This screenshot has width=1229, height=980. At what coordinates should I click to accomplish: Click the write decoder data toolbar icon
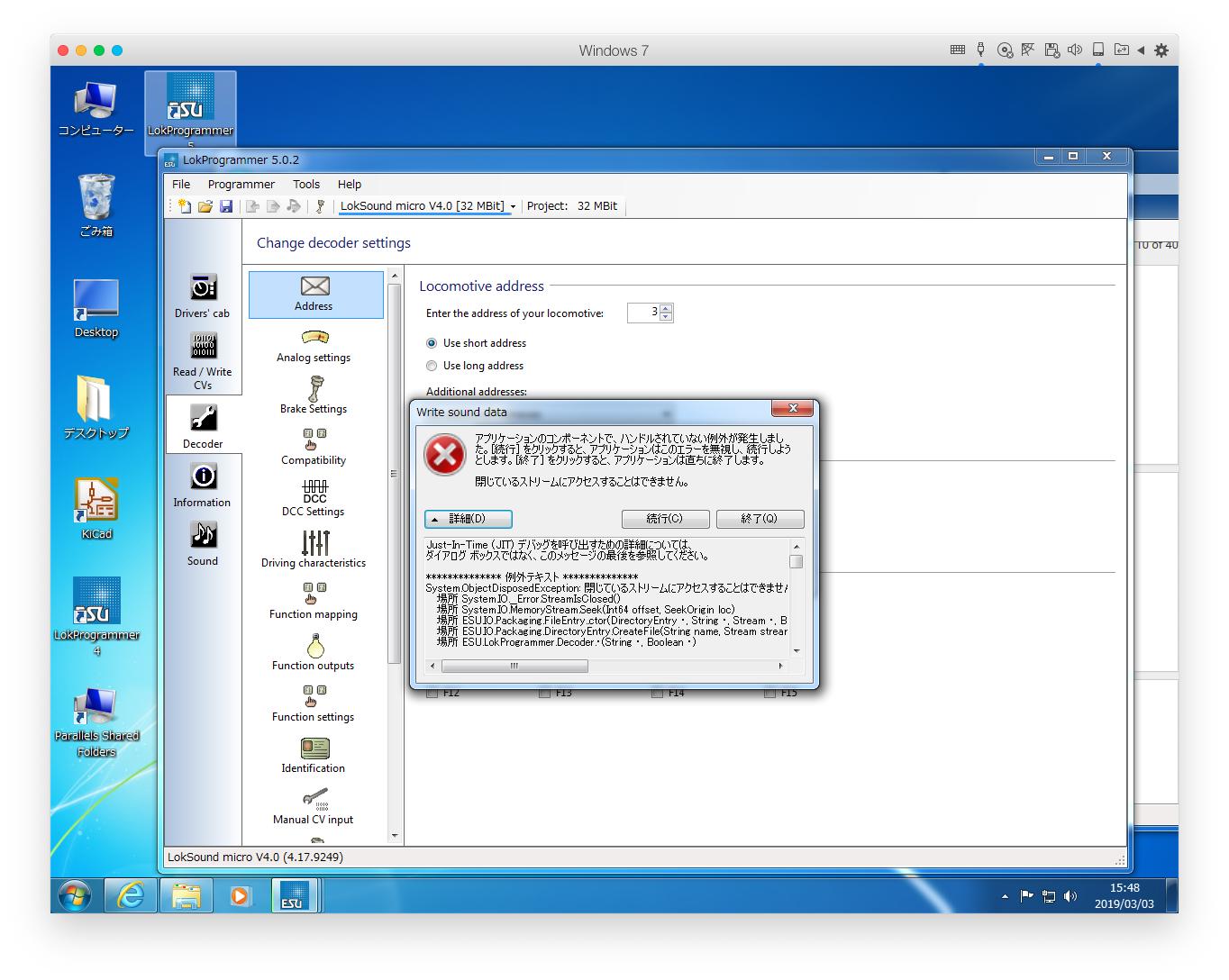point(273,206)
